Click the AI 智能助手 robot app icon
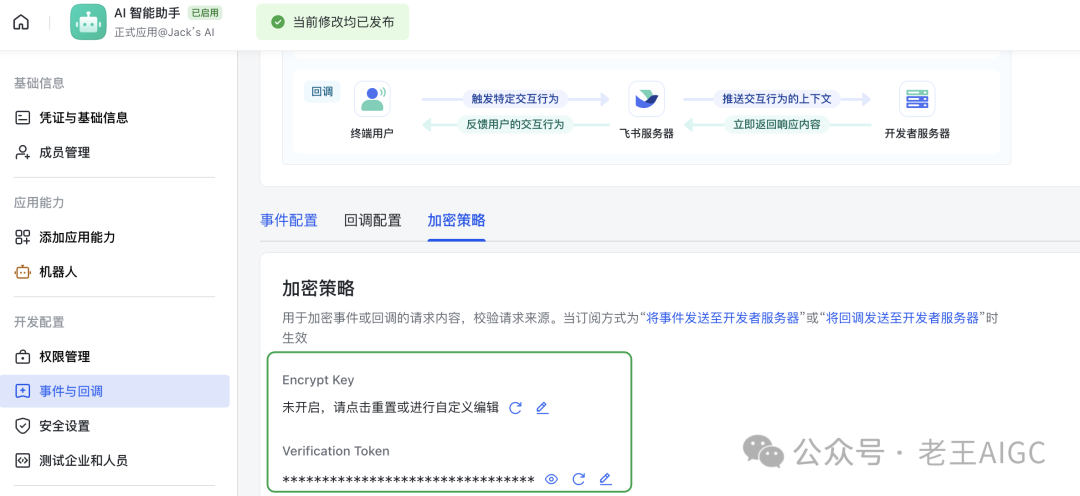The height and width of the screenshot is (496, 1080). point(88,22)
